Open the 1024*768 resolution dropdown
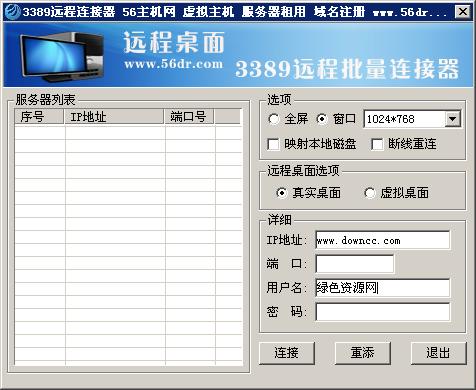476x390 pixels. [x=453, y=119]
